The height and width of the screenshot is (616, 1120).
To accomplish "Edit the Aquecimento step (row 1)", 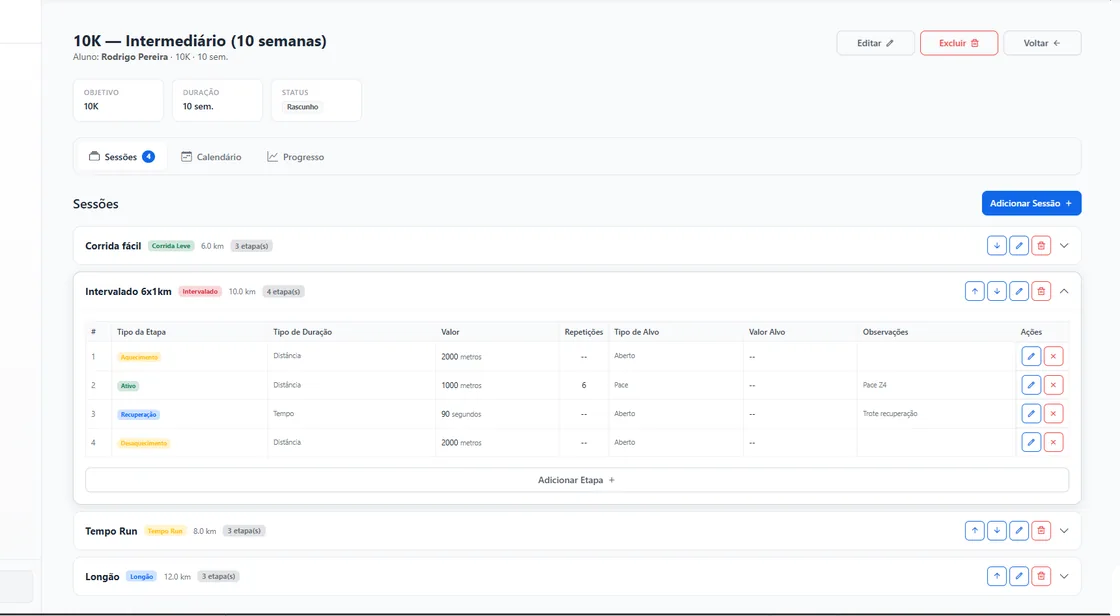I will point(1031,357).
